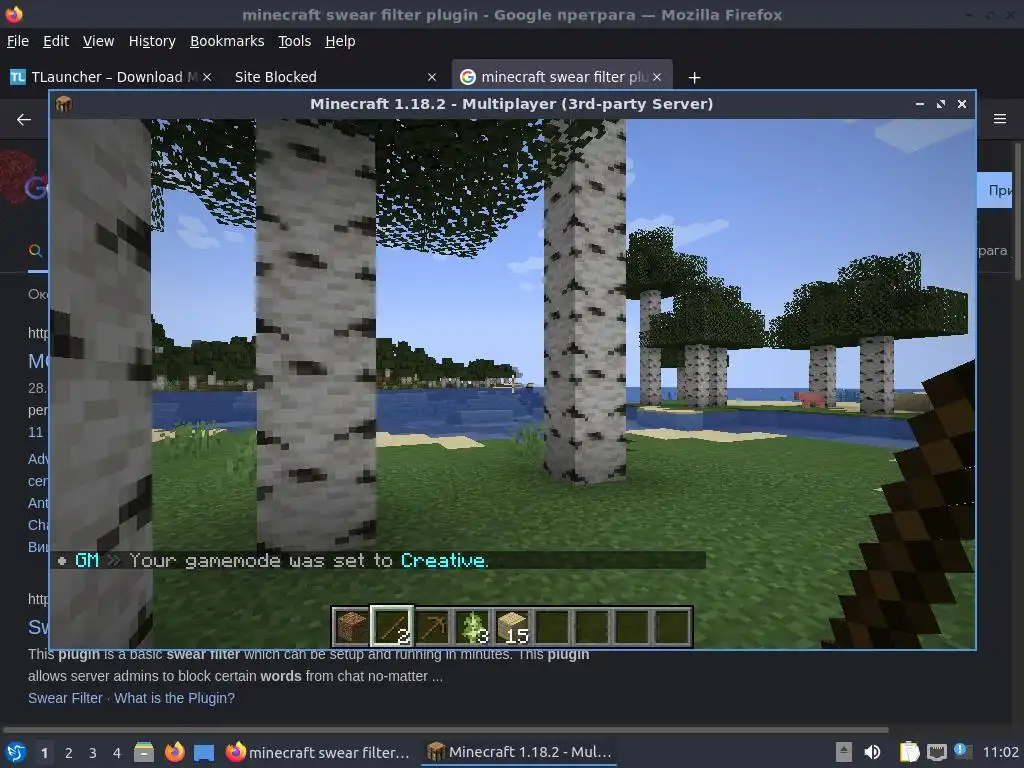Open the clipboard manager tray icon
Viewport: 1024px width, 768px height.
pos(909,752)
